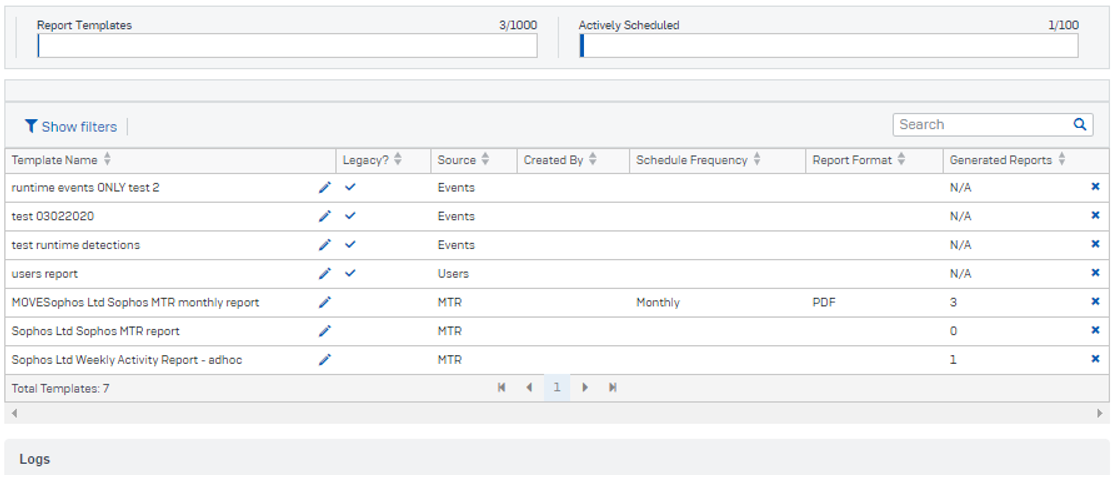
Task: Select page 1 in pagination
Action: click(557, 388)
